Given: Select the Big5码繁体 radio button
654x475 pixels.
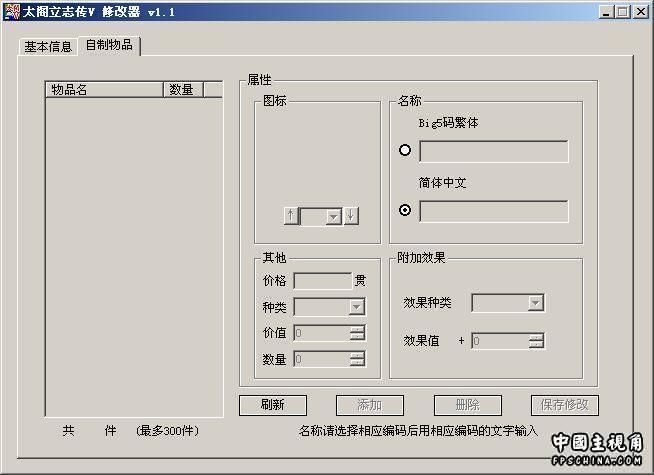Looking at the screenshot, I should [405, 150].
